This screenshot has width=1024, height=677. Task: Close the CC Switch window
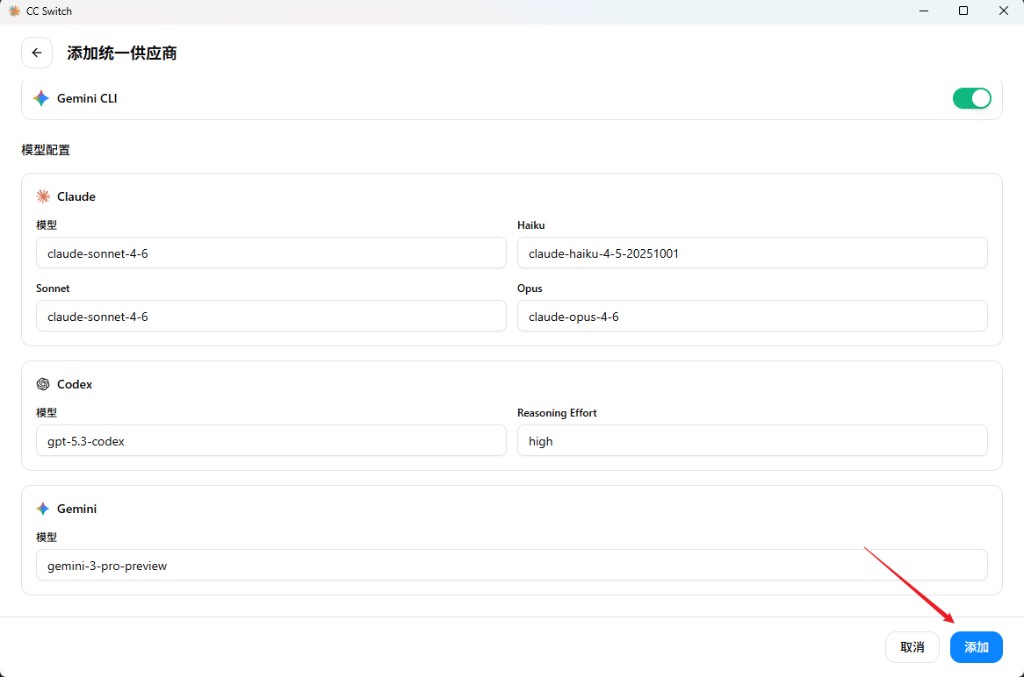point(1004,11)
